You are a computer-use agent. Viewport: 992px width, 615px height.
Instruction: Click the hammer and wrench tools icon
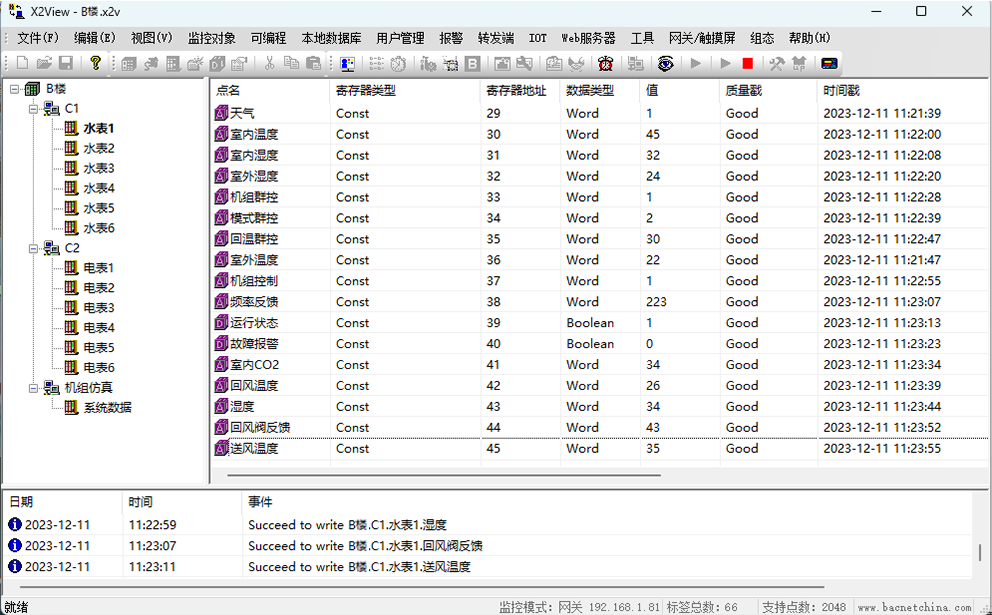(x=776, y=63)
